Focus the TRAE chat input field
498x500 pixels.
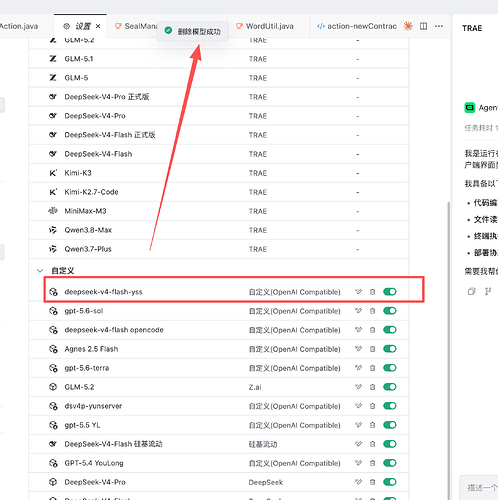pyautogui.click(x=480, y=488)
